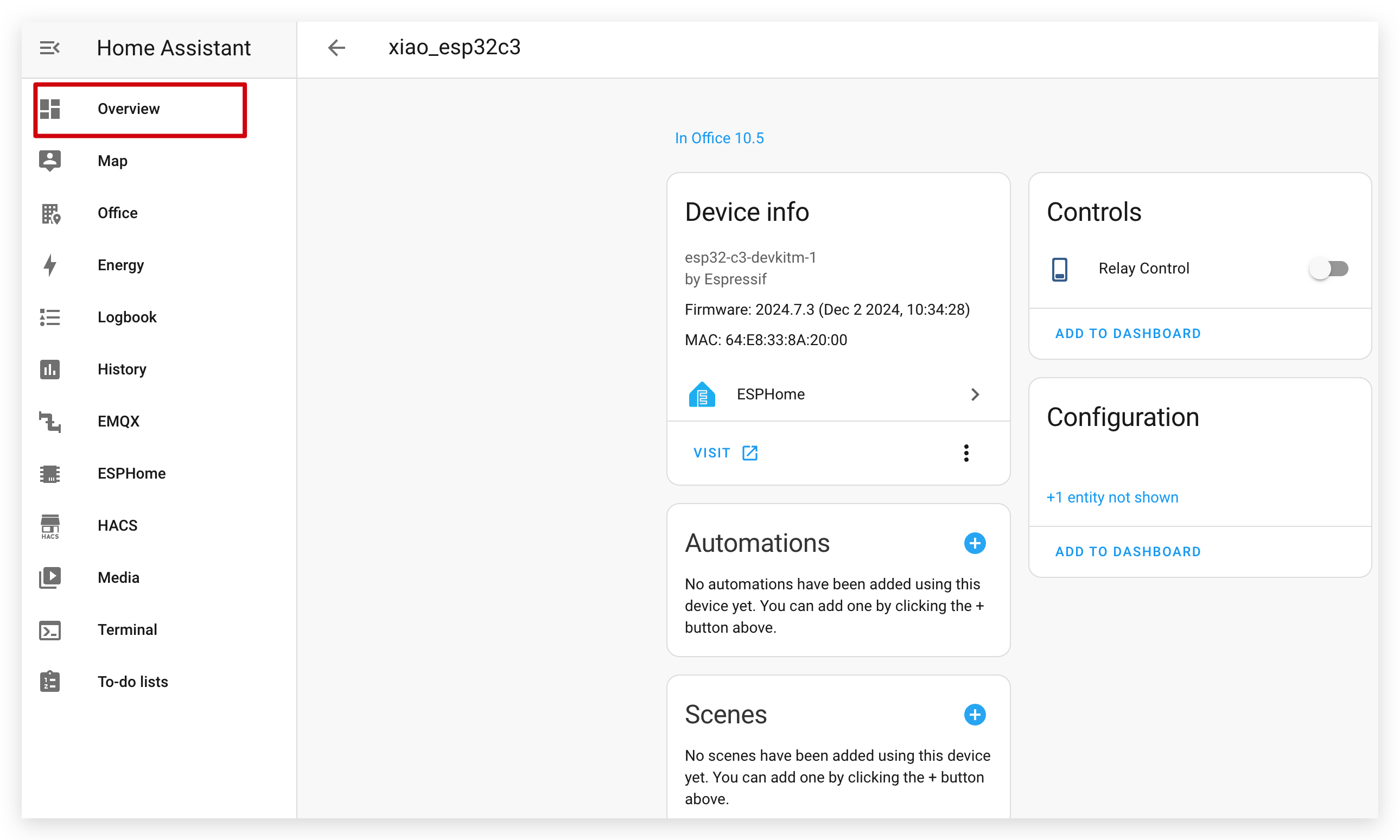
Task: Collapse the sidebar with the hamburger icon
Action: click(50, 48)
